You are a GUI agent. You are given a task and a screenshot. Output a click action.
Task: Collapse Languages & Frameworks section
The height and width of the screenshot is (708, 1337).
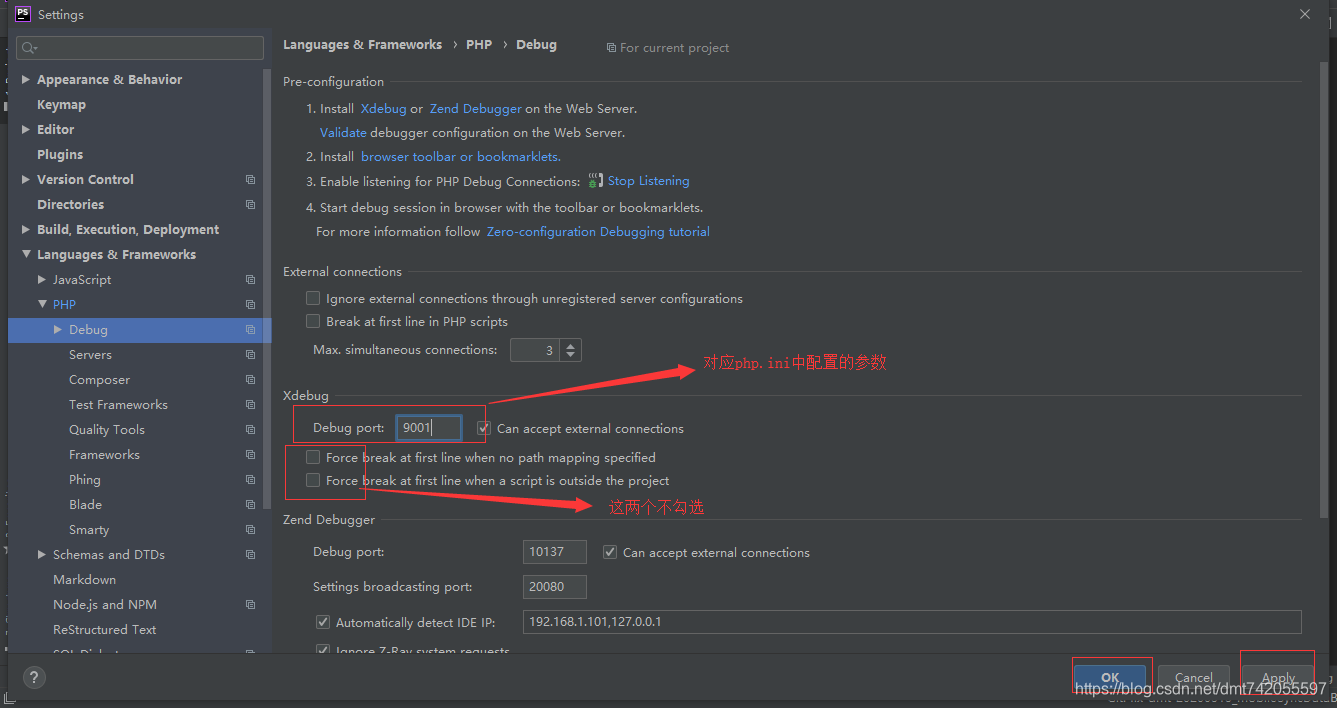click(26, 255)
